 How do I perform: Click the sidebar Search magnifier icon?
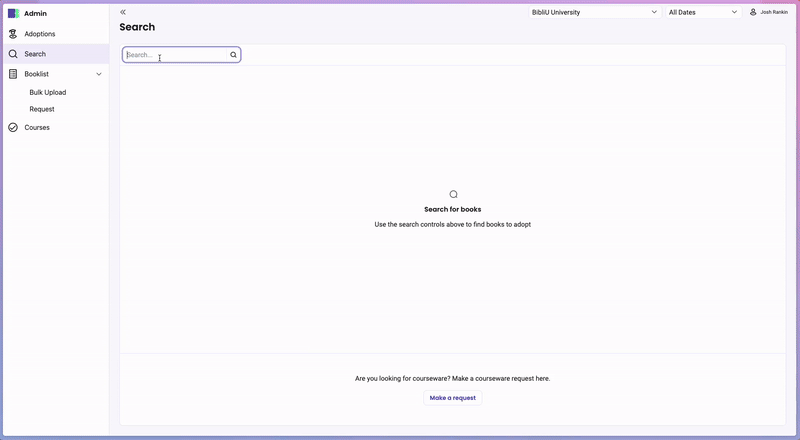(13, 54)
